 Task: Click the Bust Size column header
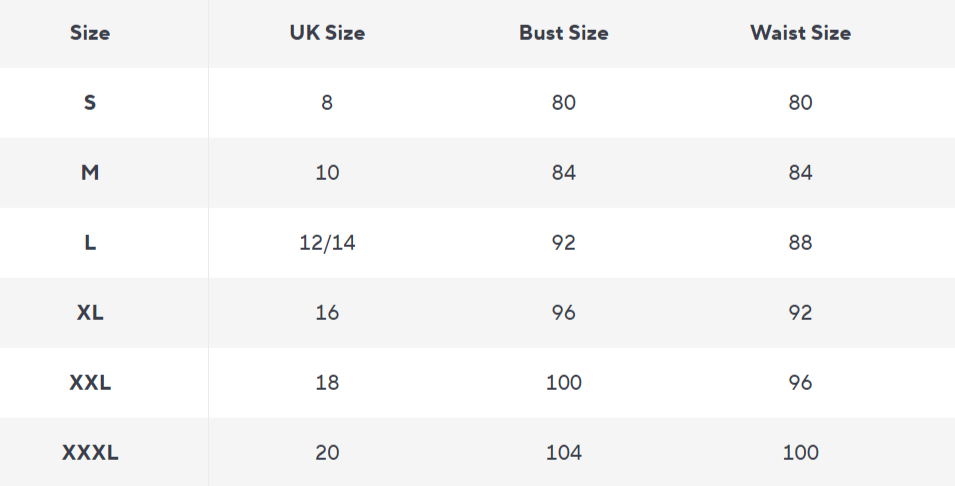tap(563, 33)
